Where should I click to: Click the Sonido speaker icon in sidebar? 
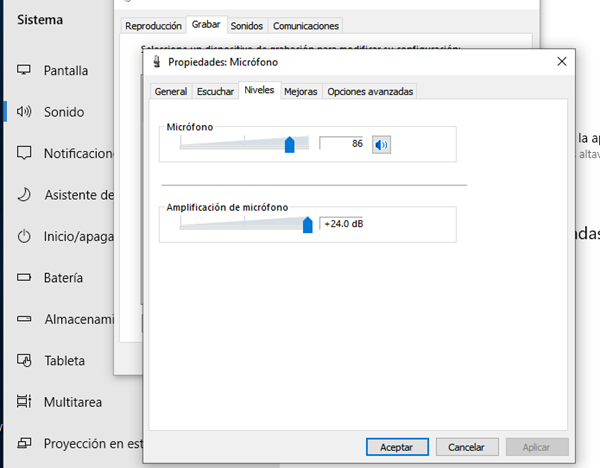point(24,111)
